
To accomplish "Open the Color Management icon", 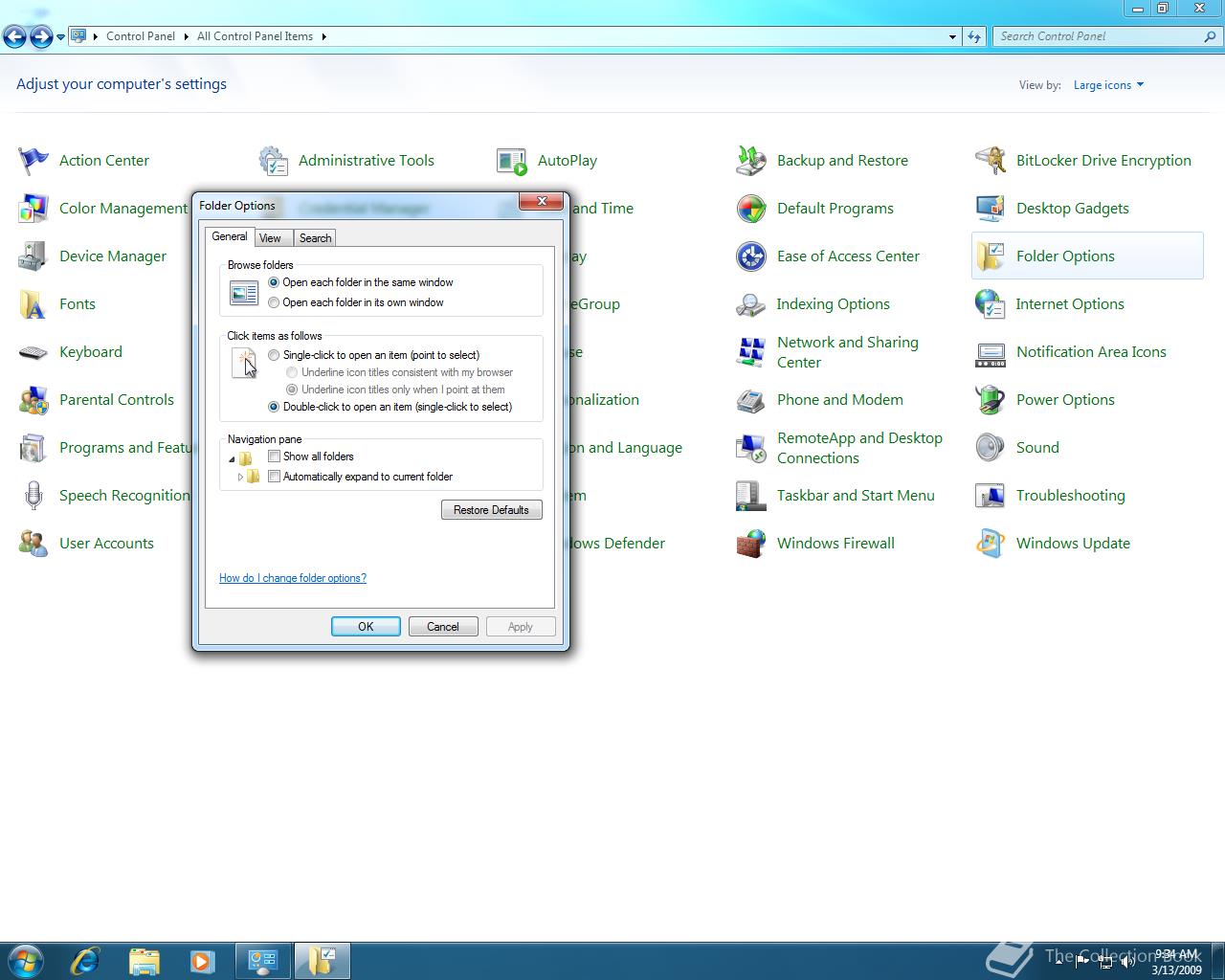I will (x=33, y=209).
